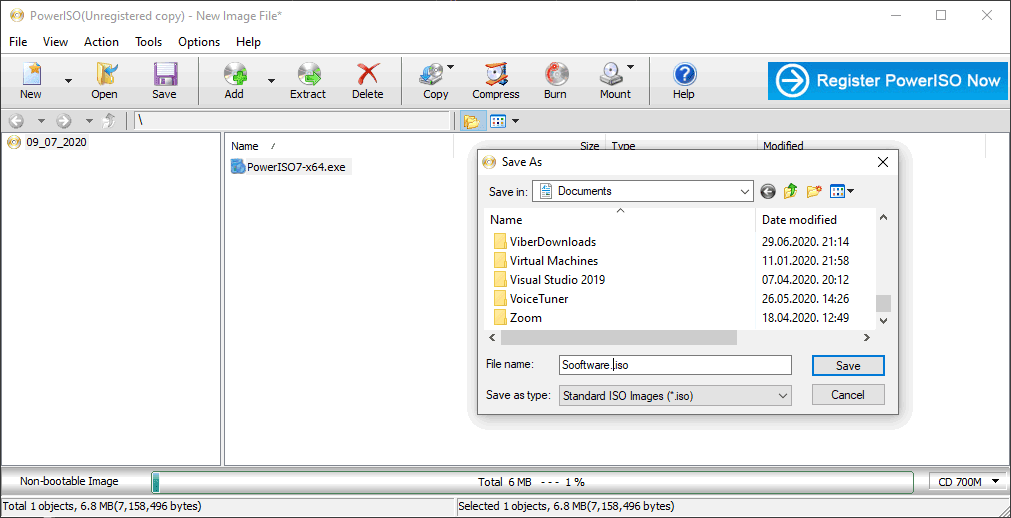This screenshot has width=1011, height=518.
Task: Click the Compress toolbar icon
Action: tap(496, 74)
